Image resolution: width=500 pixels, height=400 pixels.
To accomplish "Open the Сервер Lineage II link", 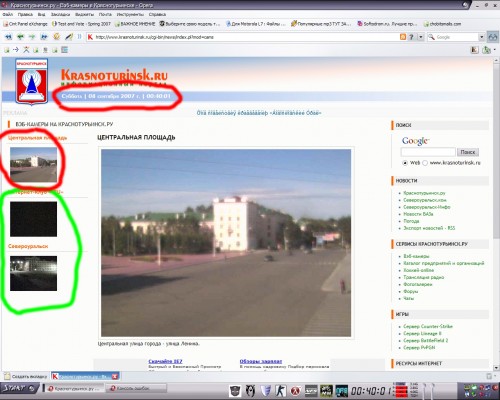I will (x=422, y=333).
